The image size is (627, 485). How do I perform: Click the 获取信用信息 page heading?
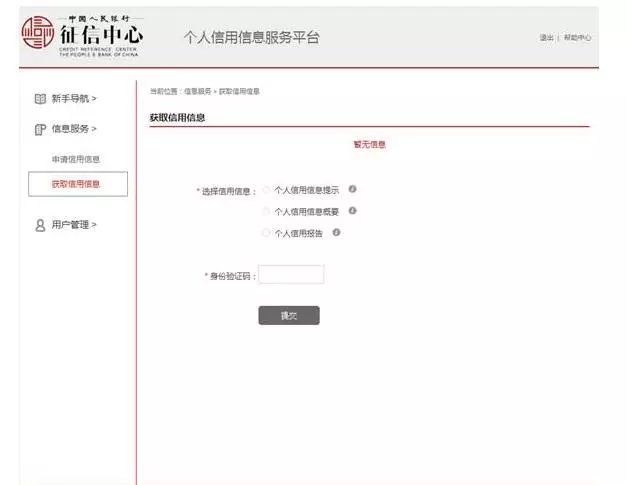[x=177, y=118]
